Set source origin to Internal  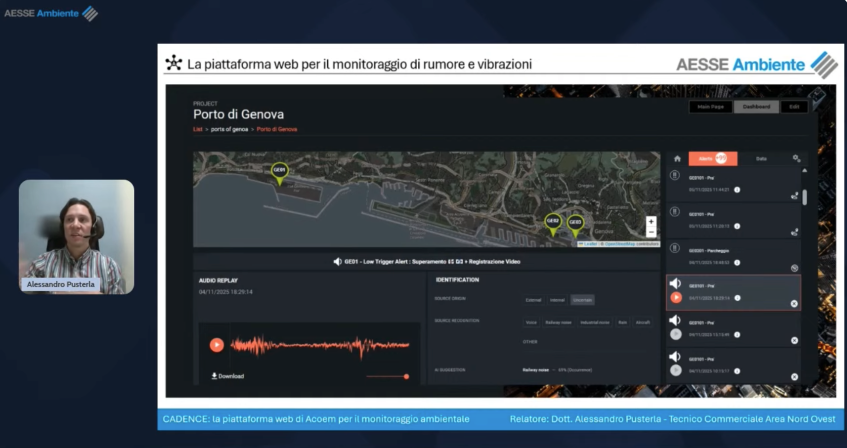point(557,300)
